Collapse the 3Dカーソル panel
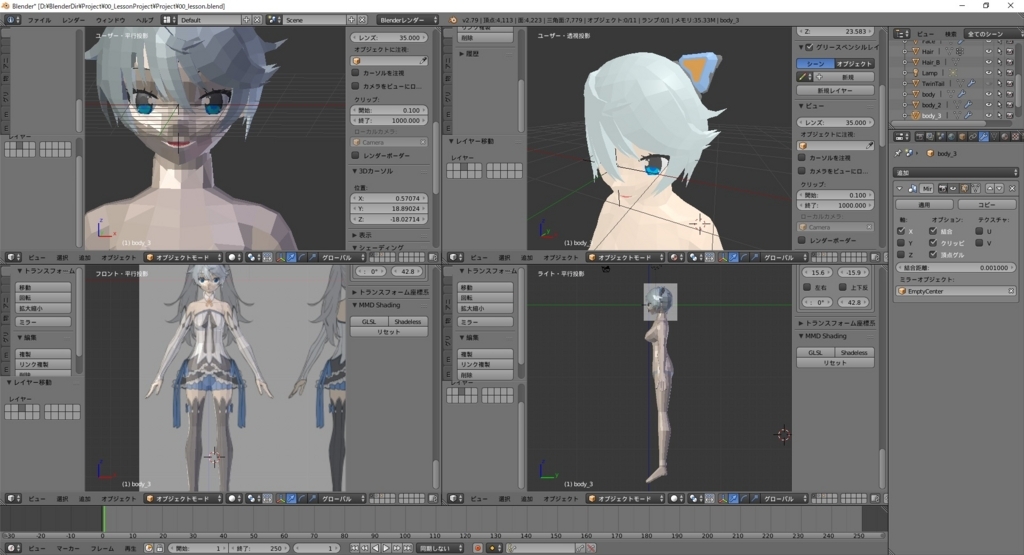The width and height of the screenshot is (1024, 555). pyautogui.click(x=355, y=171)
